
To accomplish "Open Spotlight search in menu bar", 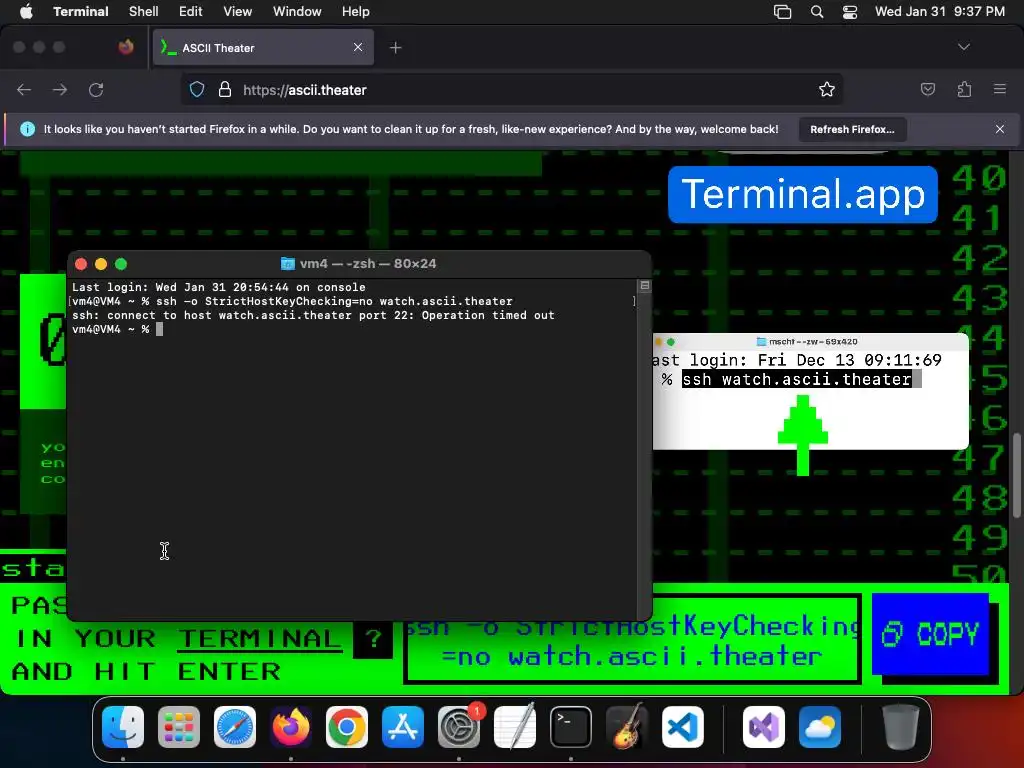I will click(816, 12).
